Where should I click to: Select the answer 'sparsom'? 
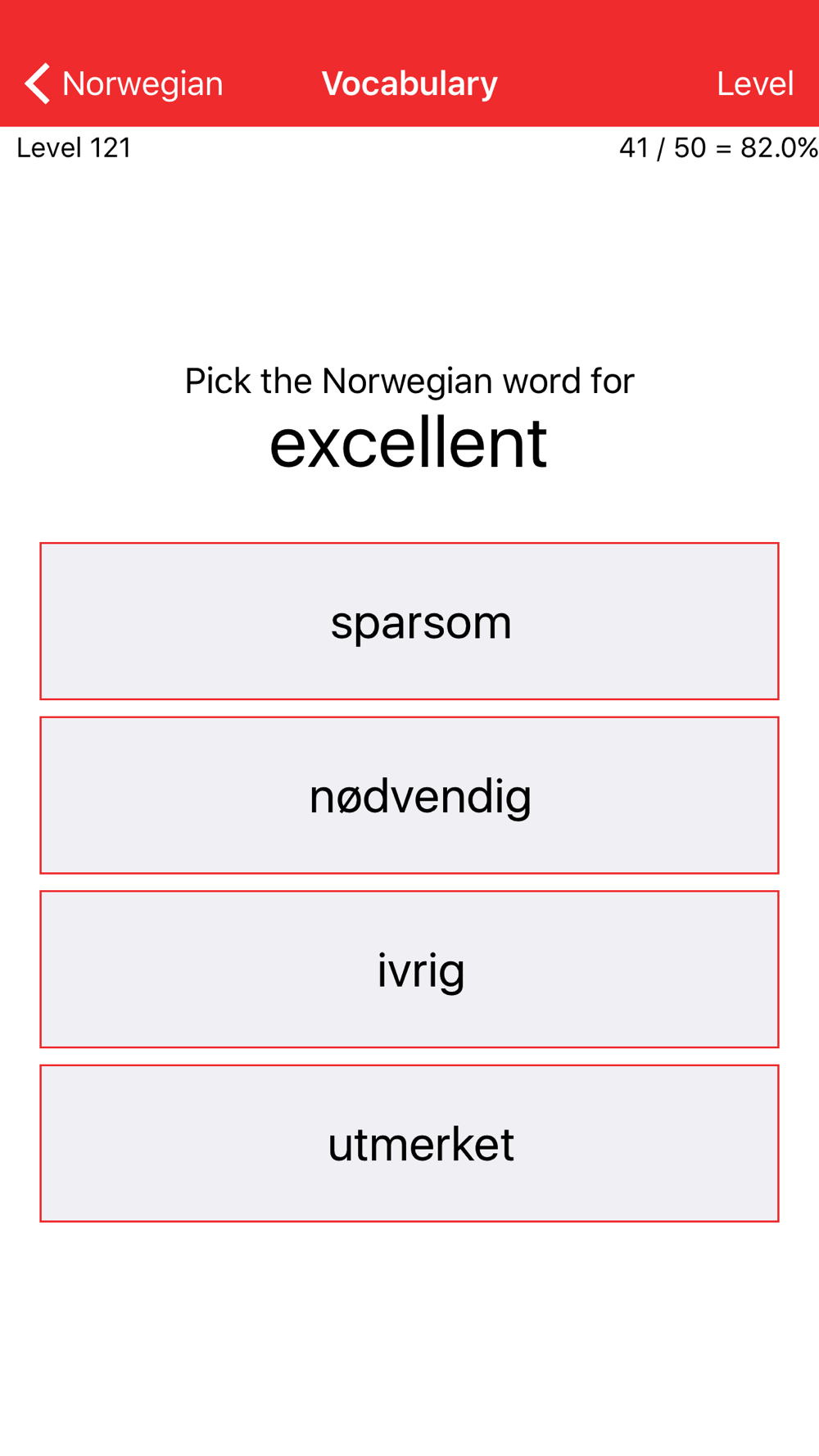[x=409, y=621]
